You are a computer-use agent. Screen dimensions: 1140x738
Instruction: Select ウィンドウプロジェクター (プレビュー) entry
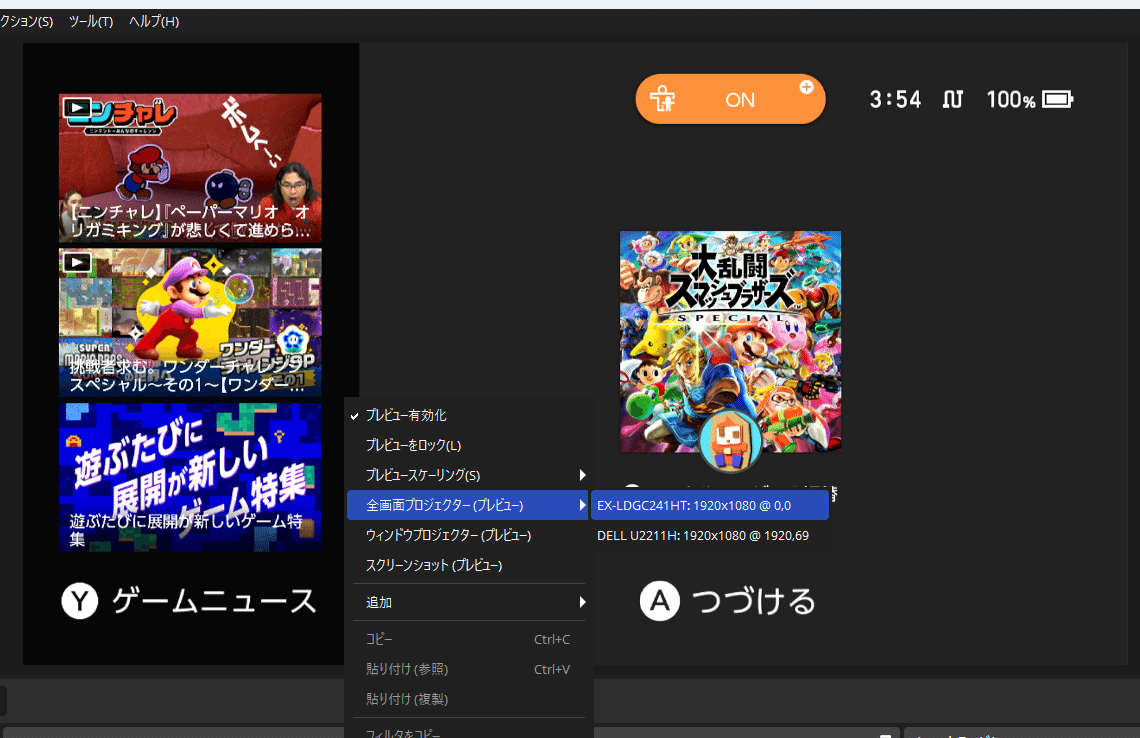(467, 534)
